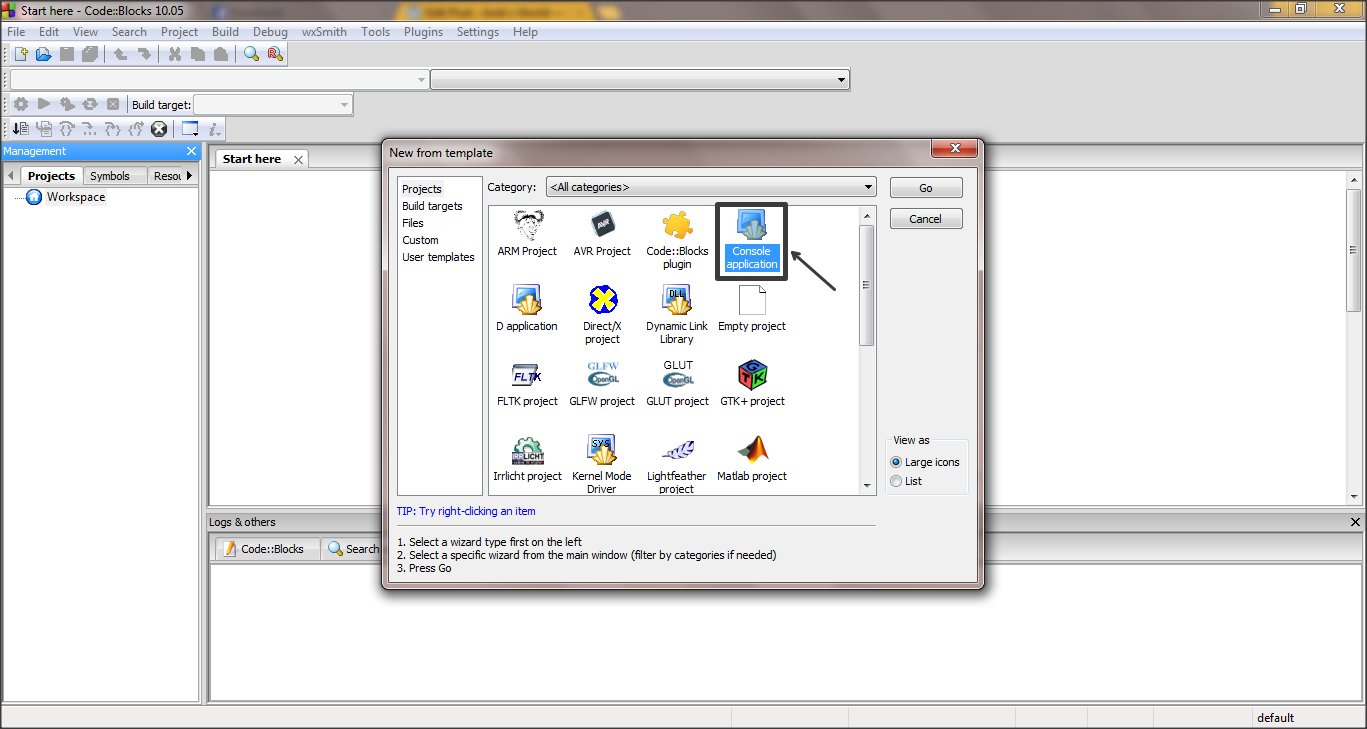Open the Category dropdown

coord(711,187)
